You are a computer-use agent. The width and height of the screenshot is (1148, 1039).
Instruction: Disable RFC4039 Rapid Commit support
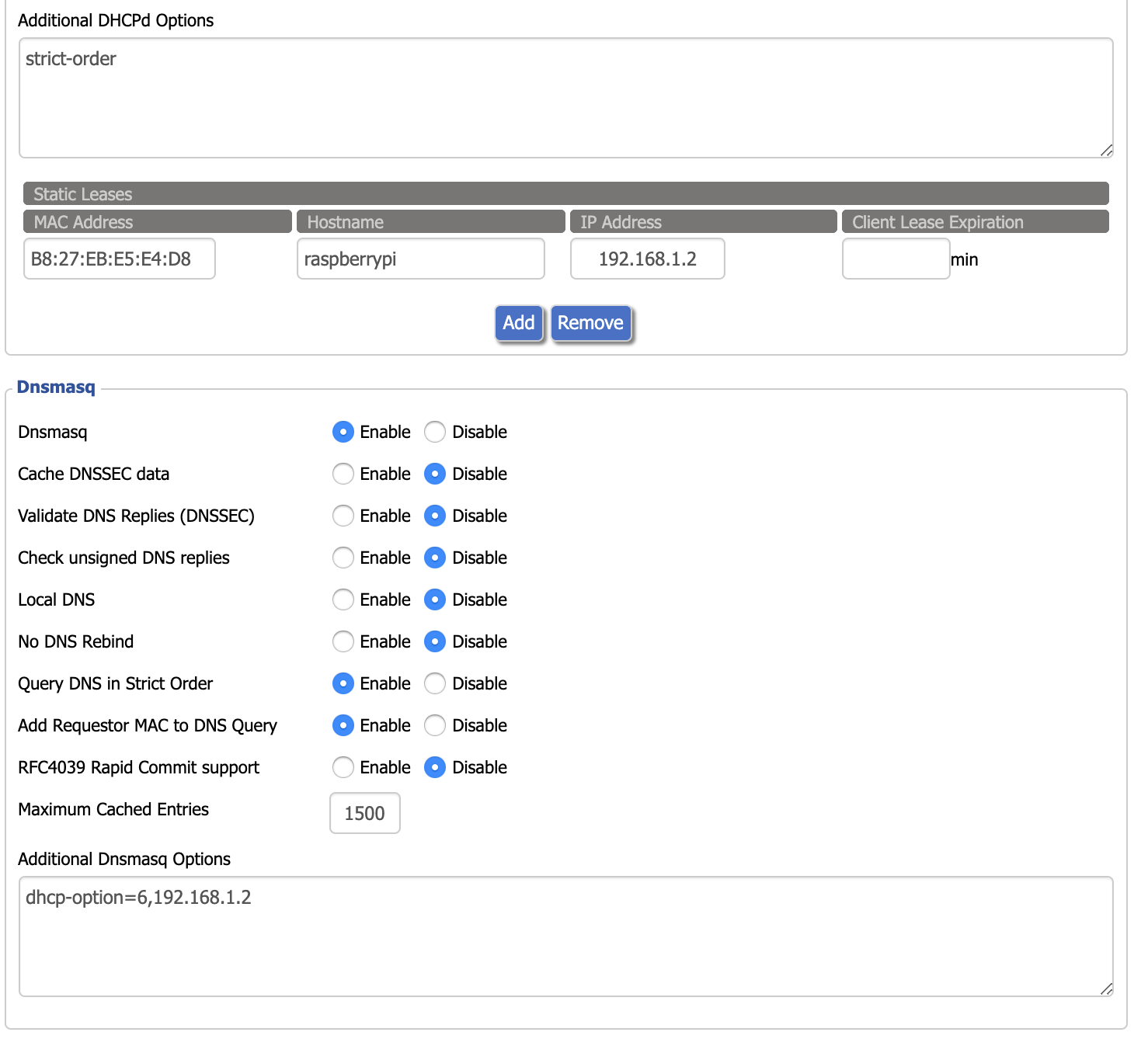pos(435,767)
